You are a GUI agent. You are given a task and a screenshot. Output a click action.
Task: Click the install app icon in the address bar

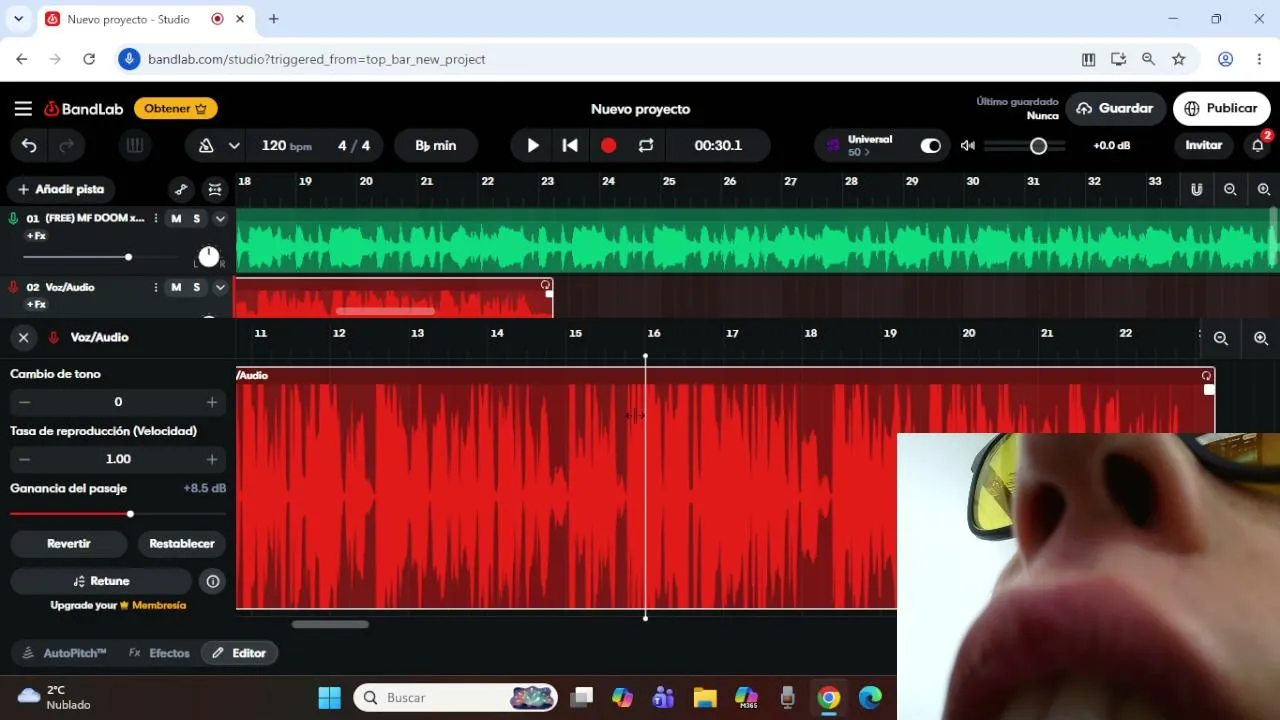(x=1118, y=59)
